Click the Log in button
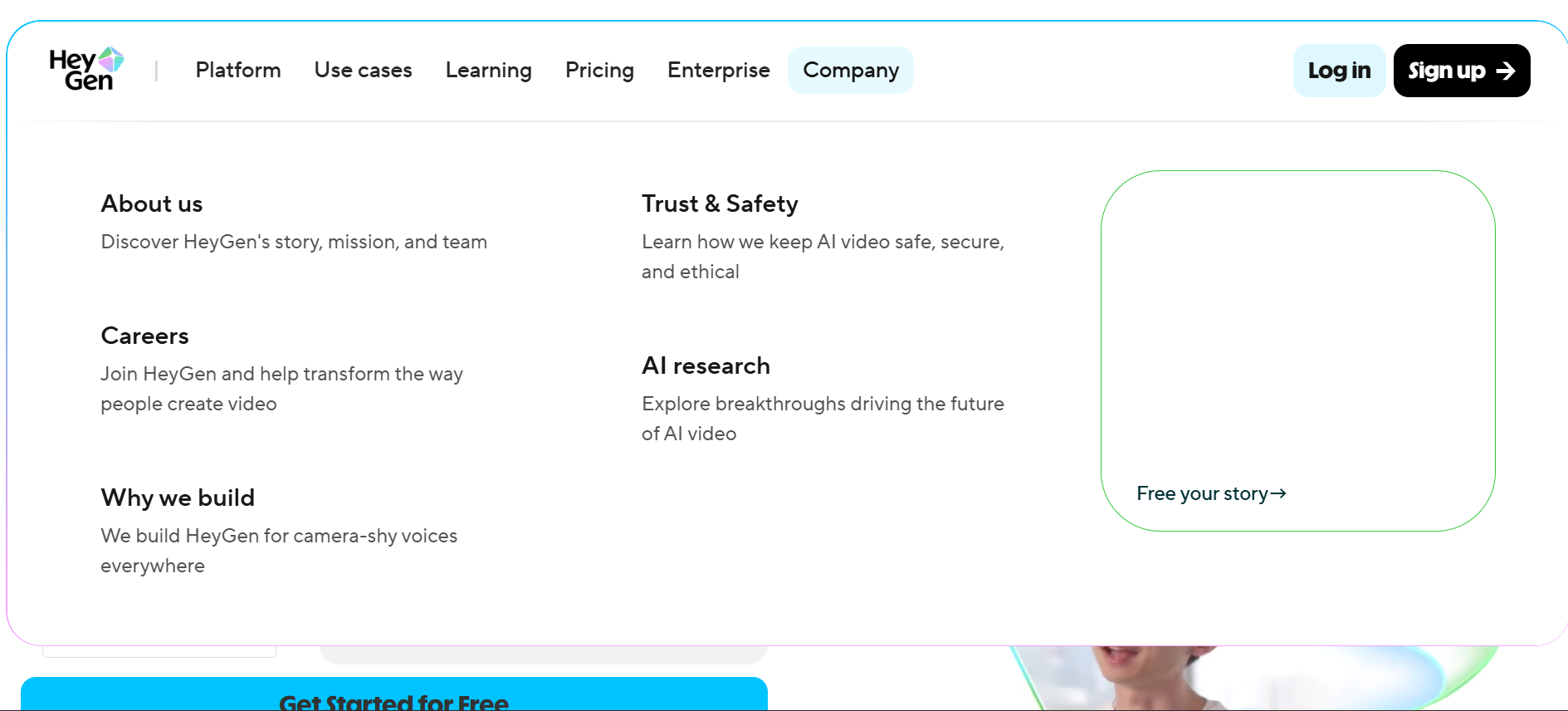 (1338, 71)
